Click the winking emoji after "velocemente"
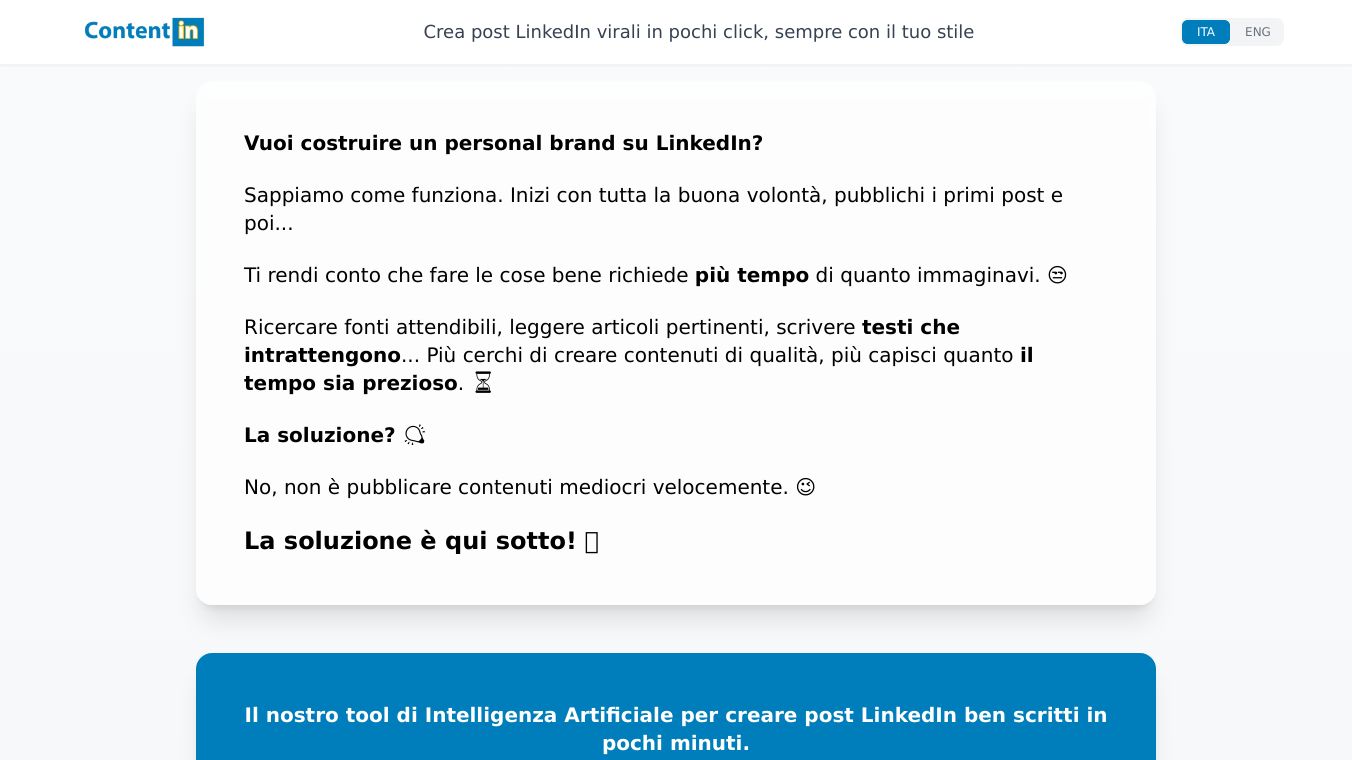This screenshot has height=760, width=1352. coord(805,487)
